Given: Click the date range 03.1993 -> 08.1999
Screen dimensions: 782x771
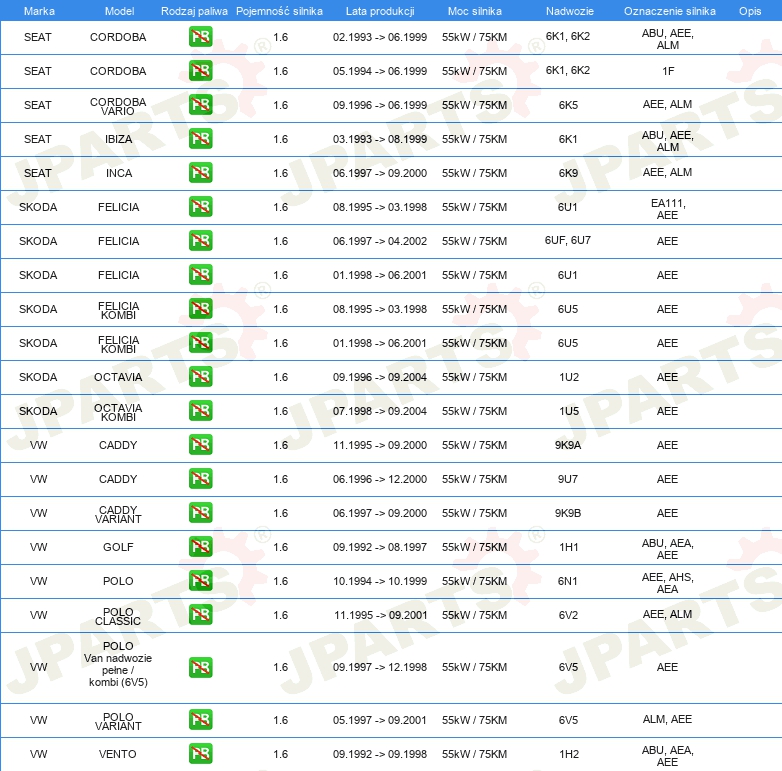Looking at the screenshot, I should pos(380,139).
